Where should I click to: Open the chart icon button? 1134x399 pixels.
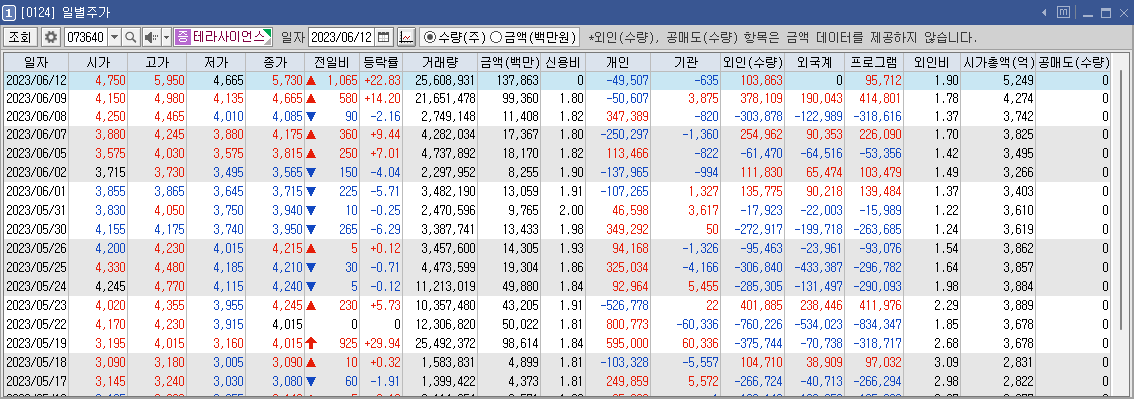[406, 37]
